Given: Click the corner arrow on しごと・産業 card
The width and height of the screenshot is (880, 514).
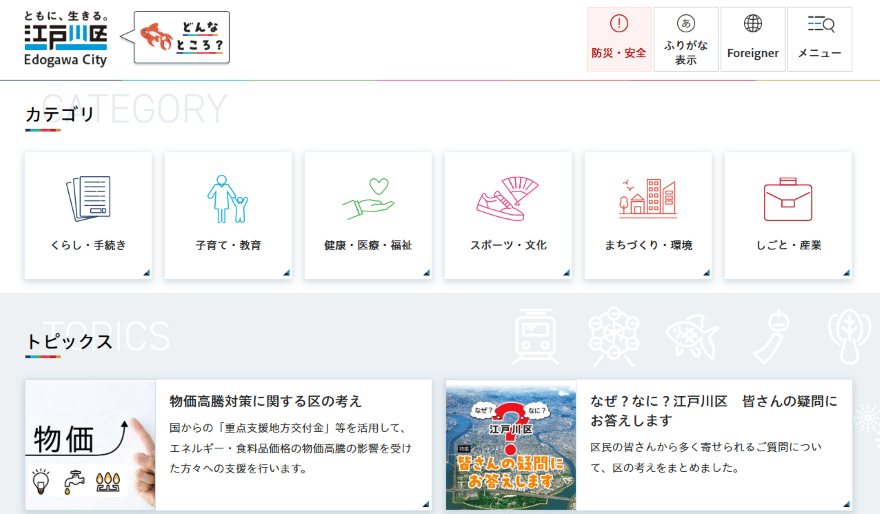Looking at the screenshot, I should tap(846, 273).
